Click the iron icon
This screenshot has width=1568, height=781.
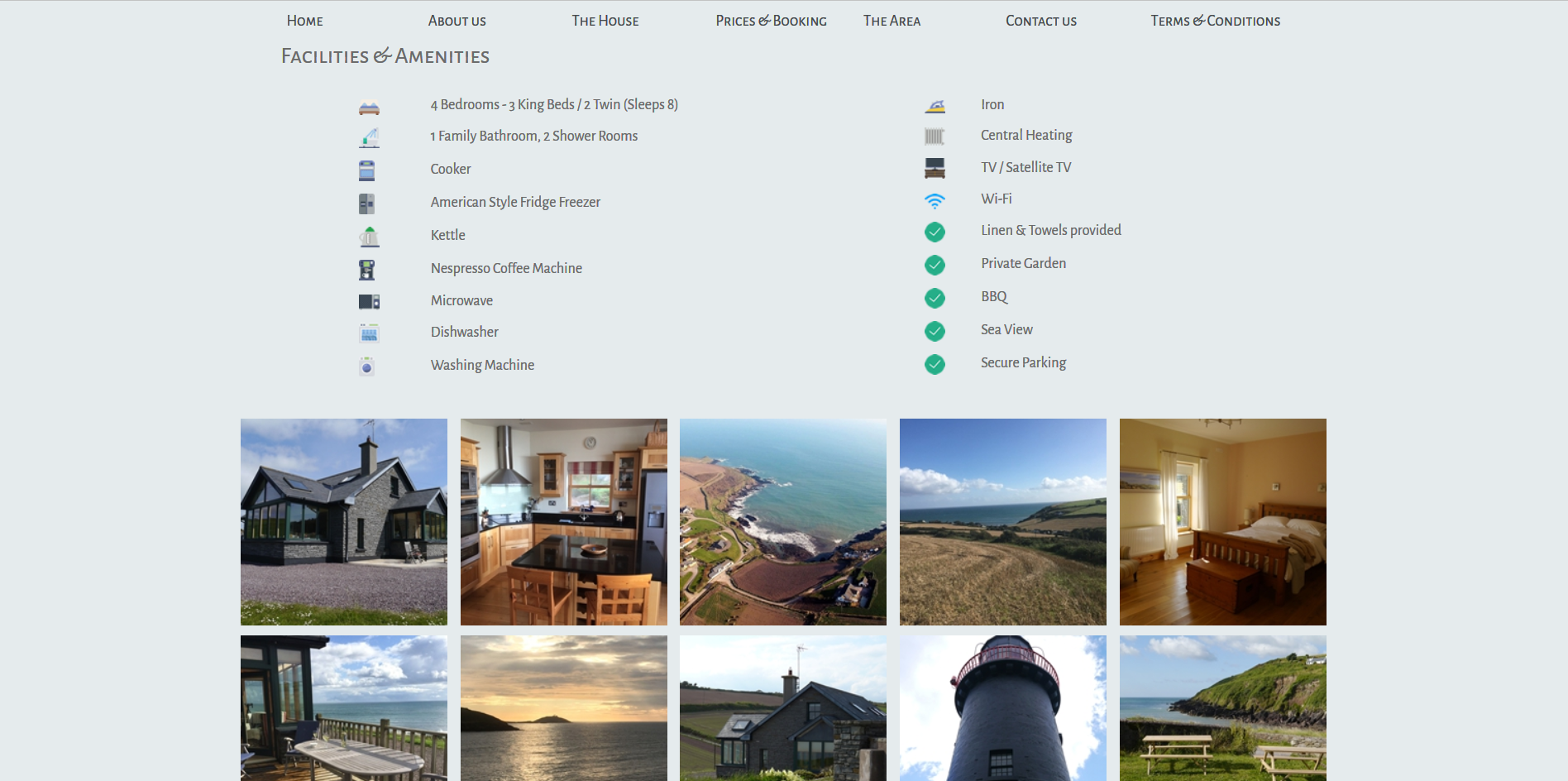pos(935,106)
